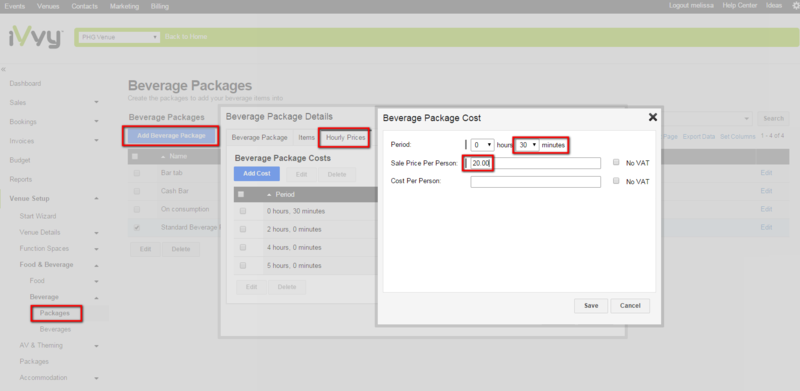
Task: Tick No VAT for Sale Price
Action: pos(616,162)
